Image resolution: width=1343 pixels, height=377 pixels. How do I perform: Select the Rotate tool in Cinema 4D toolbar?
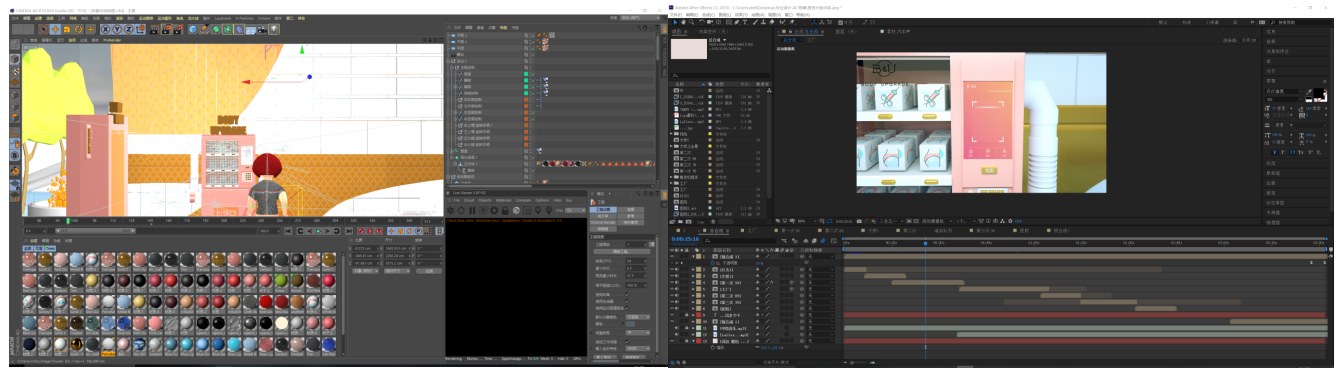[79, 29]
